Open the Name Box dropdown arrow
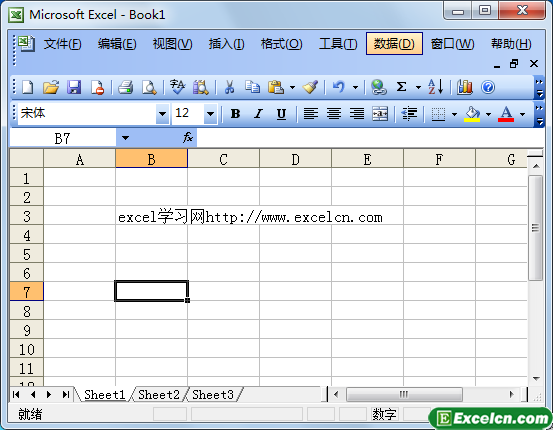This screenshot has width=553, height=430. pos(125,138)
